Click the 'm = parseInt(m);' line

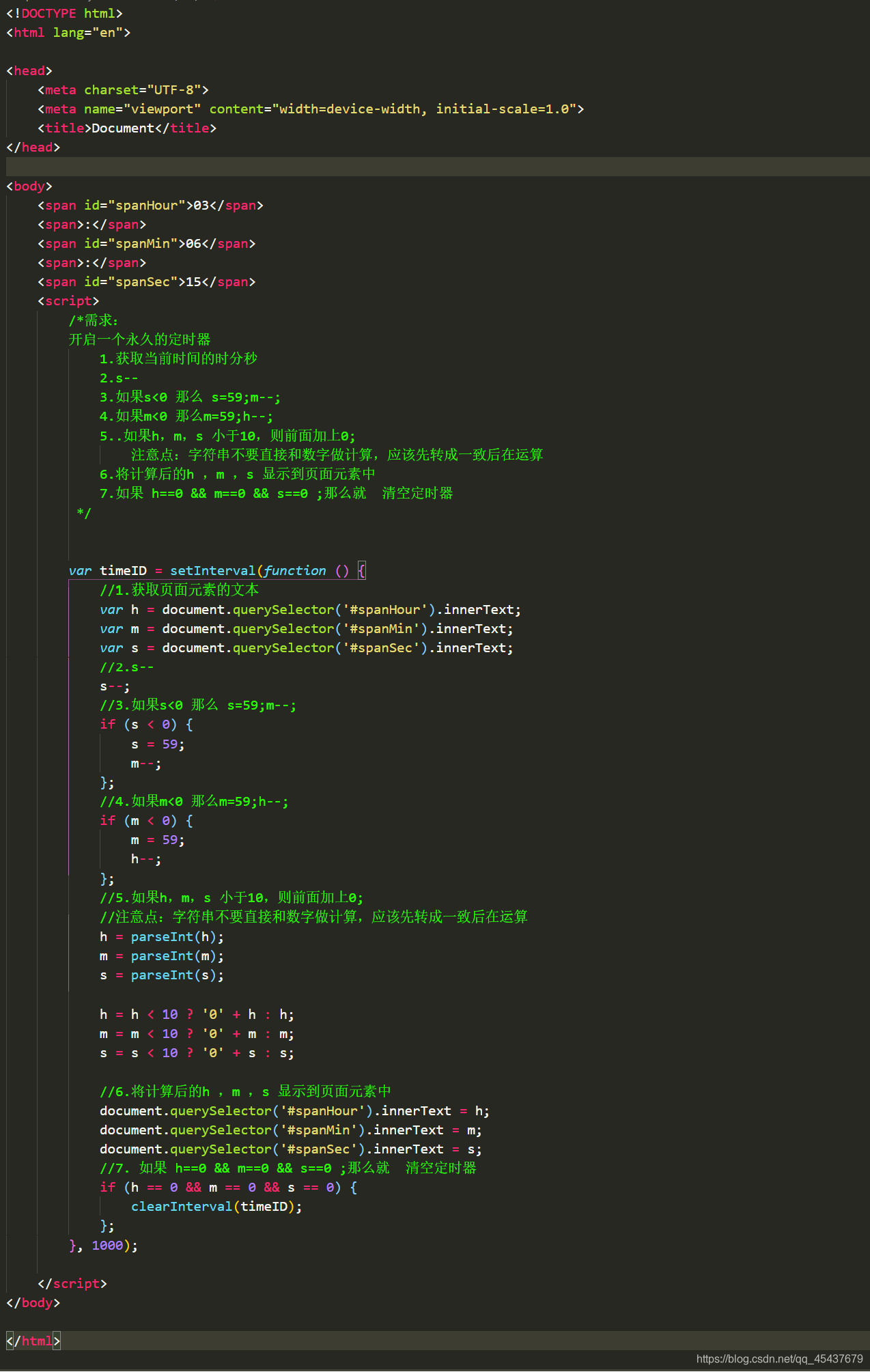pos(162,956)
